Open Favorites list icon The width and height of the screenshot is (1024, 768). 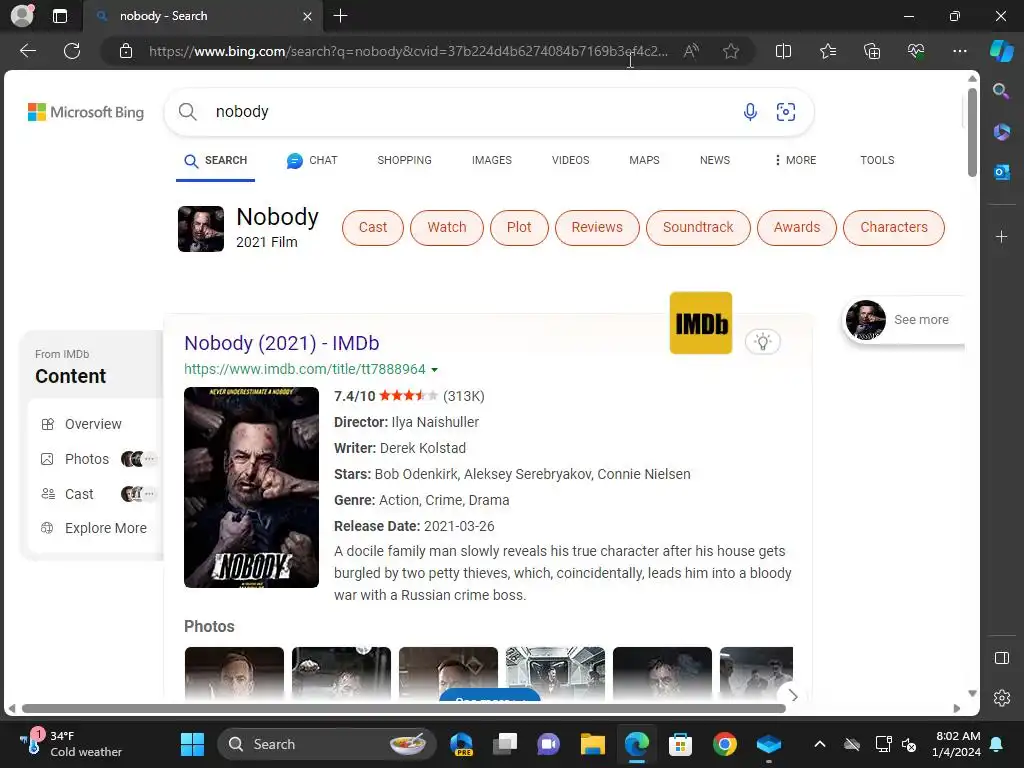tap(827, 51)
